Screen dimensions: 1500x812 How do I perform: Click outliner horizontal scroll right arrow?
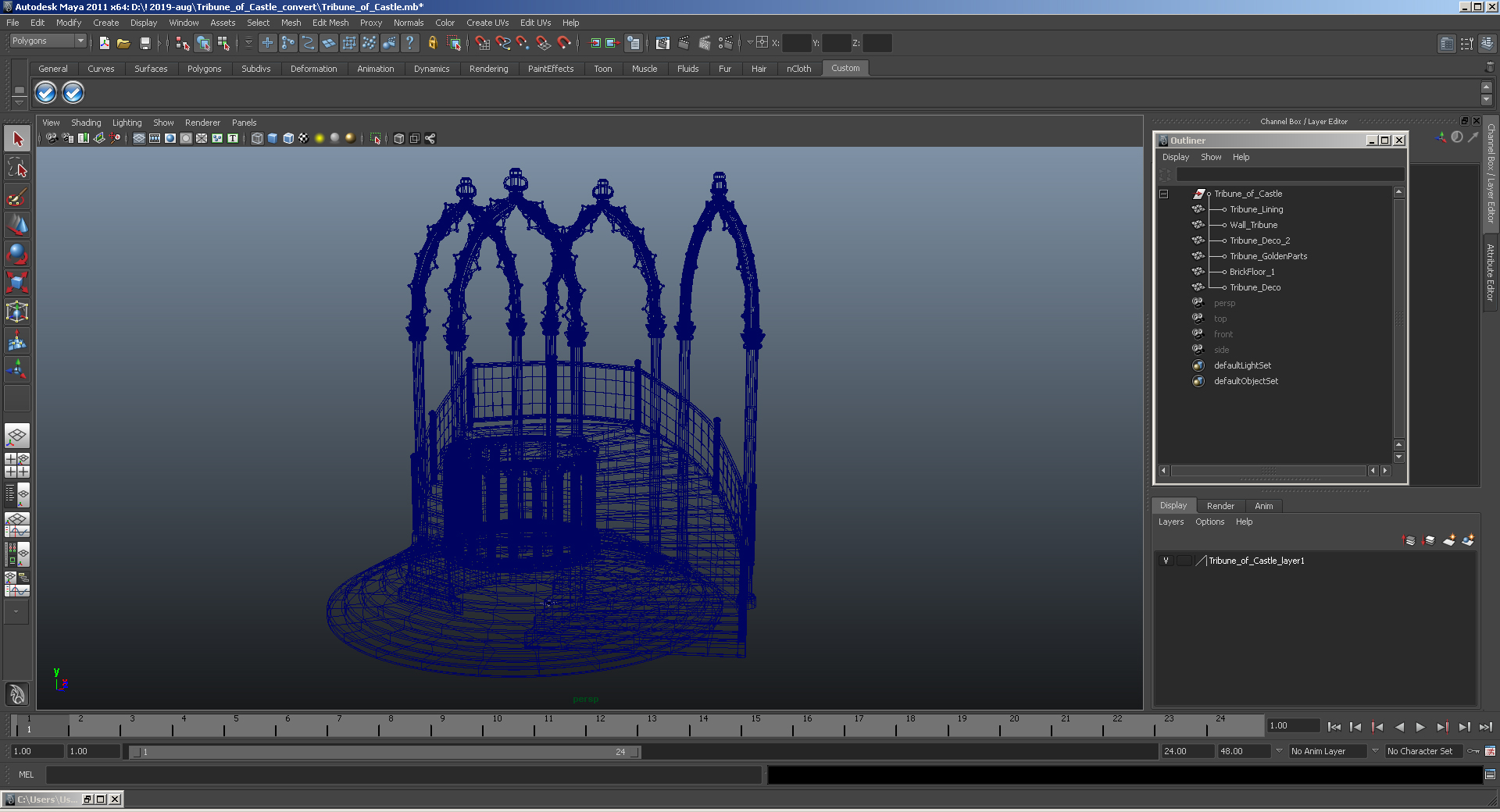1385,471
